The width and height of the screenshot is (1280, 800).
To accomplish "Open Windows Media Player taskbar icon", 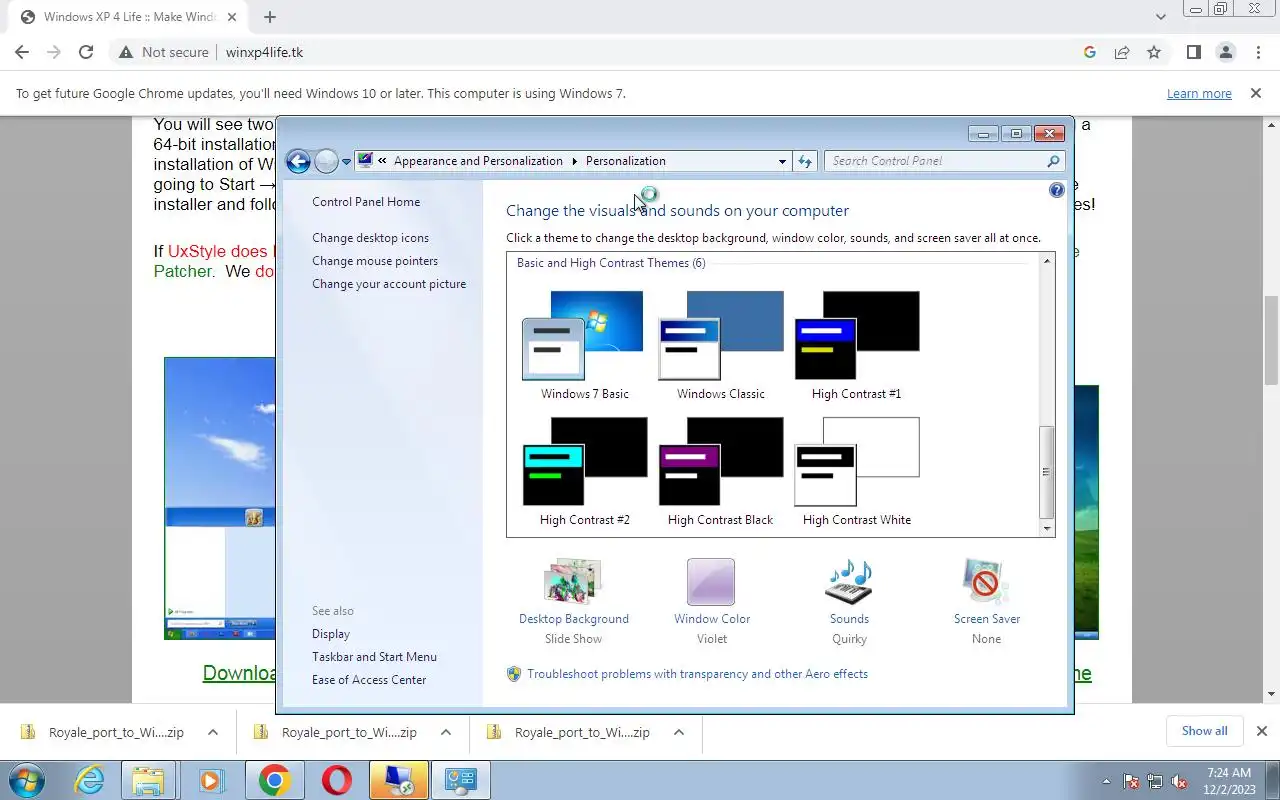I will [x=211, y=780].
